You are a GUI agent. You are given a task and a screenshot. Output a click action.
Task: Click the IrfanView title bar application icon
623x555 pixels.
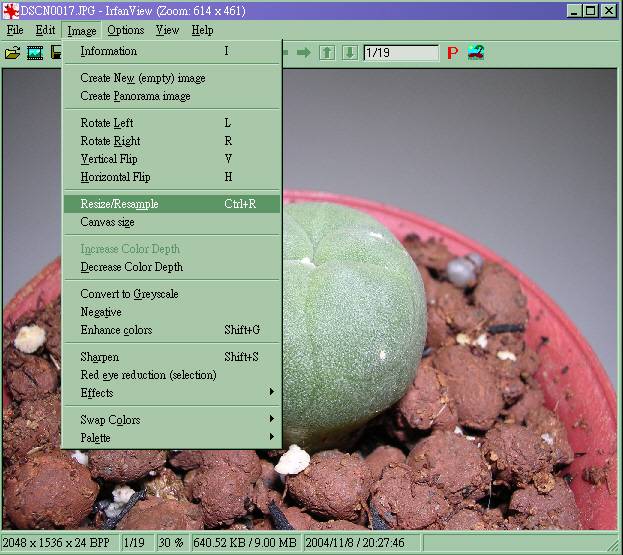coord(11,11)
